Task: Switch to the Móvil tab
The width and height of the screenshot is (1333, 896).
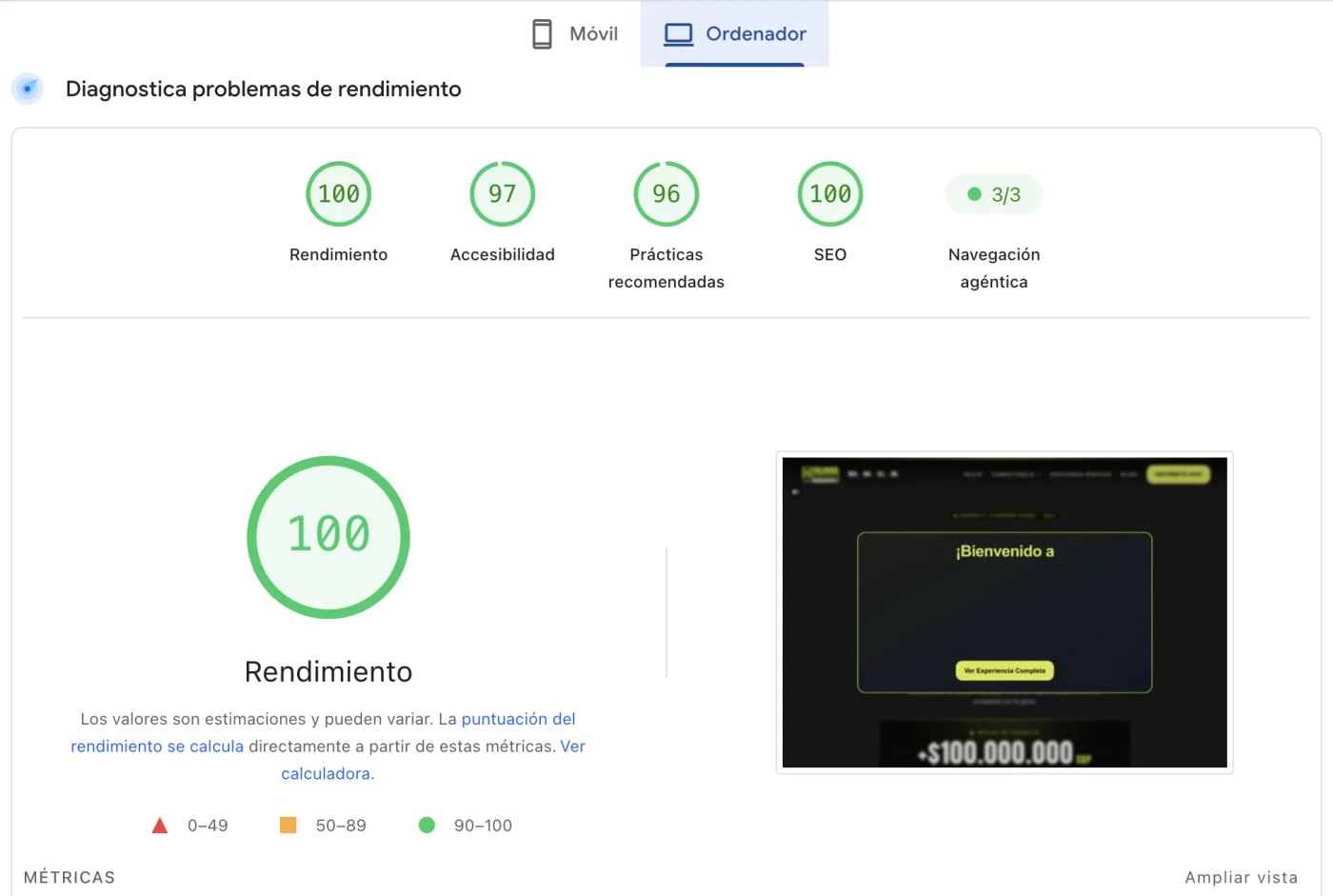Action: (x=575, y=34)
